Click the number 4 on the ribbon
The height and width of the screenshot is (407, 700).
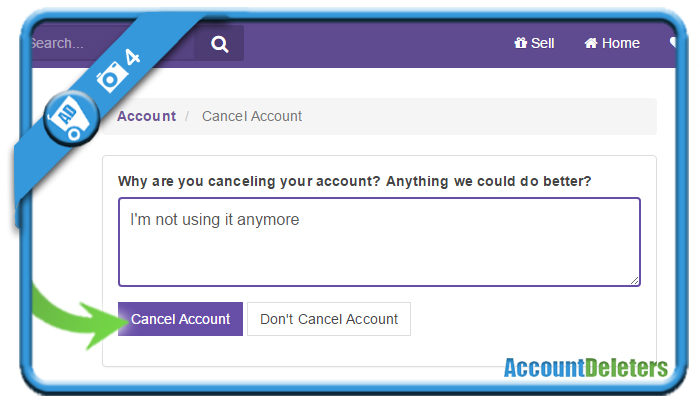pyautogui.click(x=132, y=57)
